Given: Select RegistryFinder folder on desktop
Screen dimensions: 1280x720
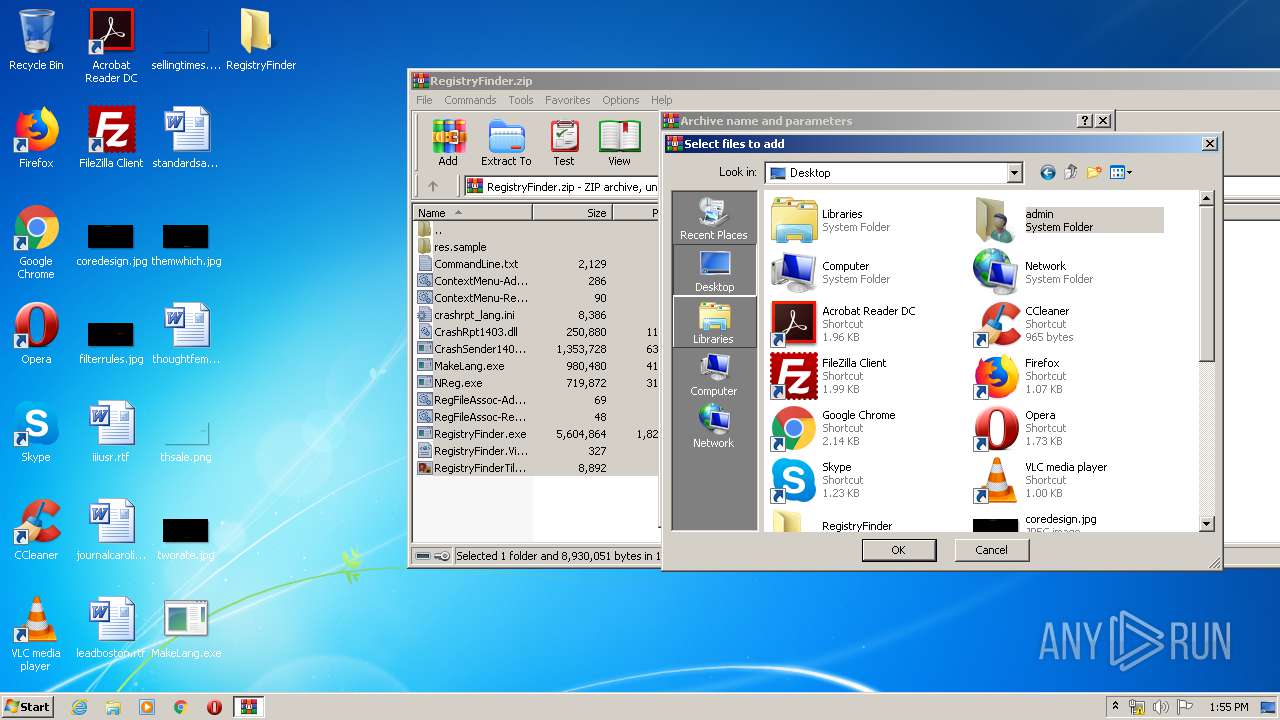Looking at the screenshot, I should pyautogui.click(x=260, y=40).
